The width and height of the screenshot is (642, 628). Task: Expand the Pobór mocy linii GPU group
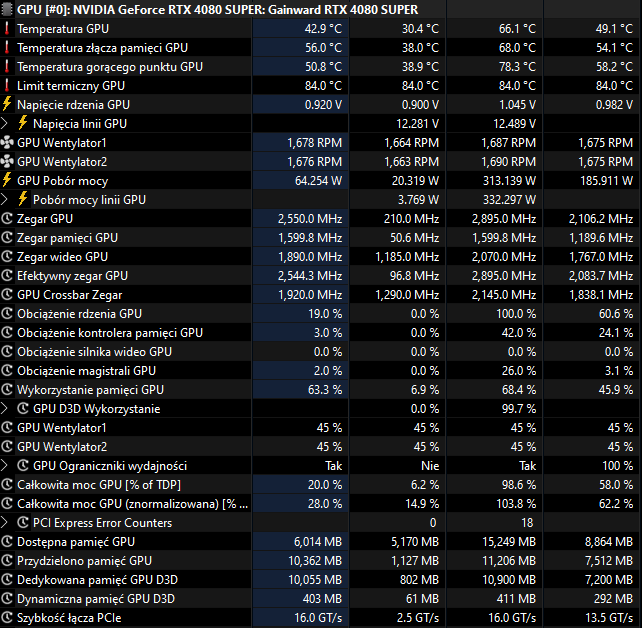pyautogui.click(x=5, y=199)
